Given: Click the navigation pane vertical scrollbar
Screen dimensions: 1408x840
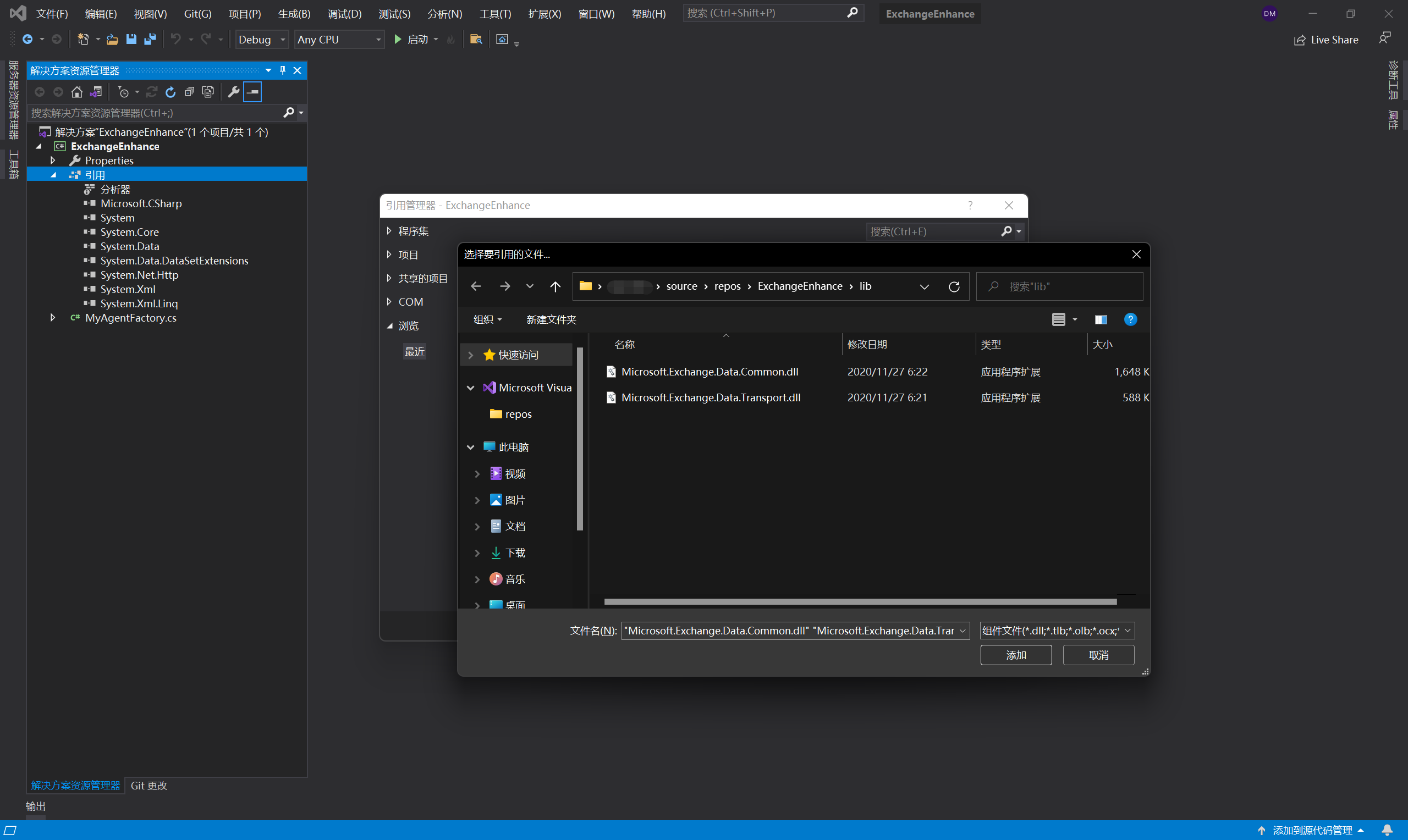Looking at the screenshot, I should click(579, 439).
